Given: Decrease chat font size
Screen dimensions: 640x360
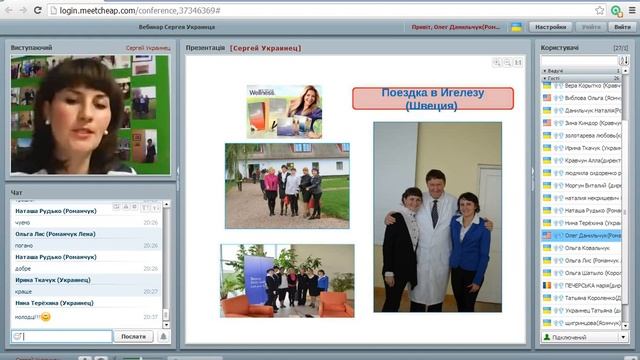Looking at the screenshot, I should (155, 208).
